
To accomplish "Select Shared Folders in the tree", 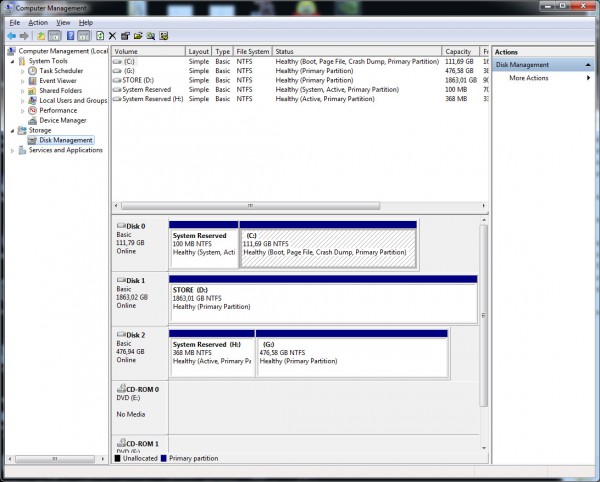I will [x=60, y=91].
